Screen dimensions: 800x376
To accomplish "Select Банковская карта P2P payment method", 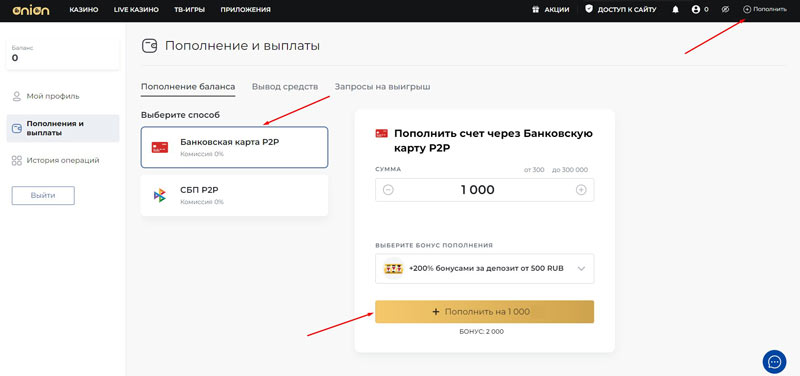I will [x=234, y=147].
